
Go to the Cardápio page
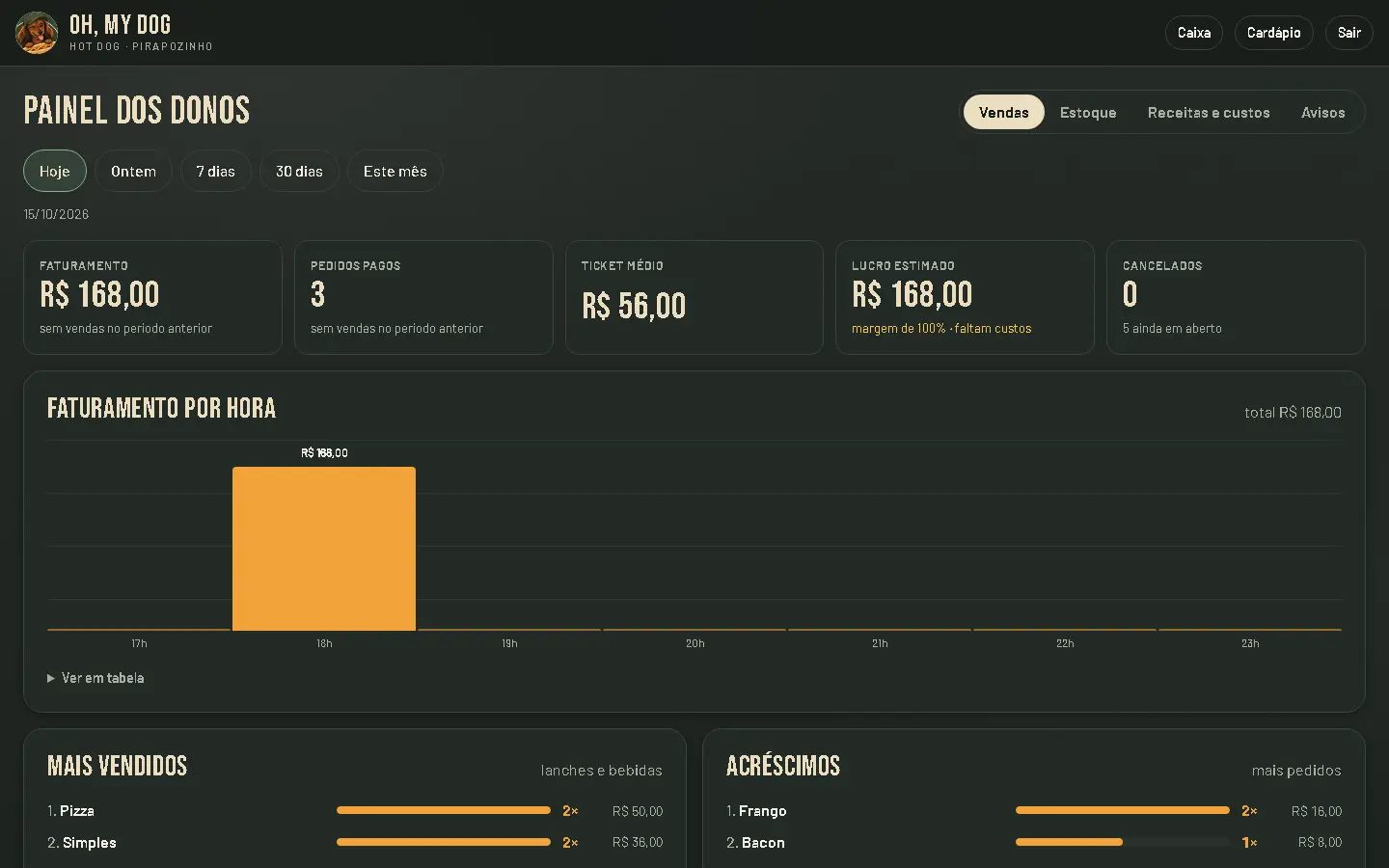coord(1273,33)
